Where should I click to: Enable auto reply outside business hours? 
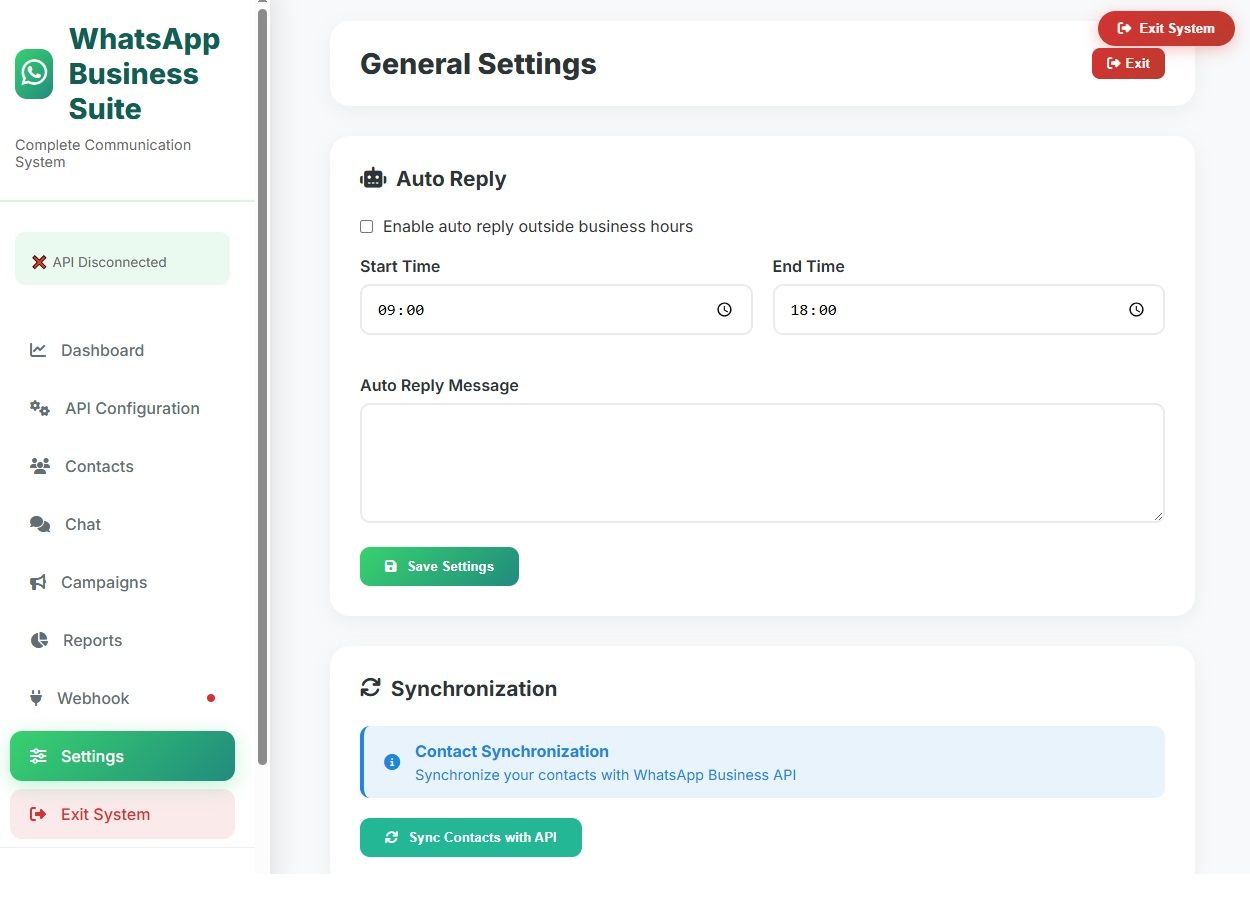pos(366,227)
